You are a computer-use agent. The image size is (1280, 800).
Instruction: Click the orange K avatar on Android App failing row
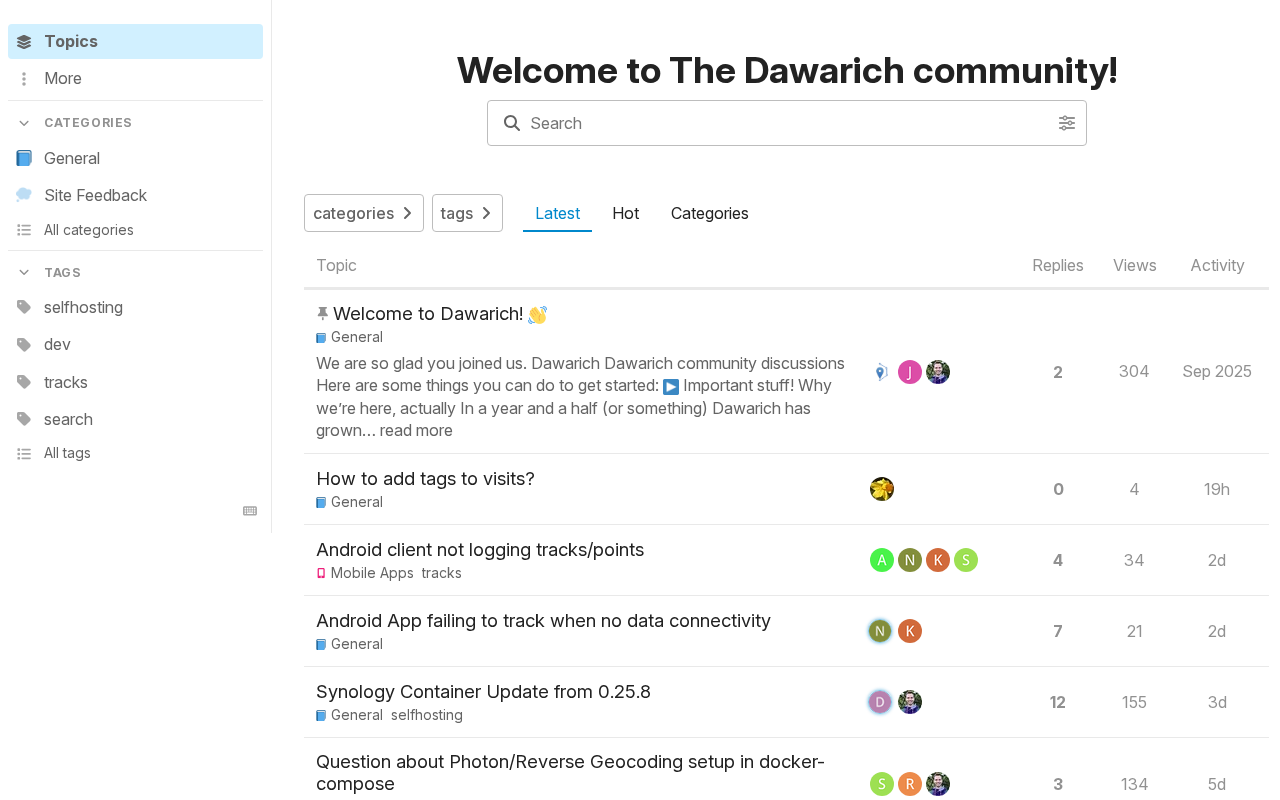[910, 631]
